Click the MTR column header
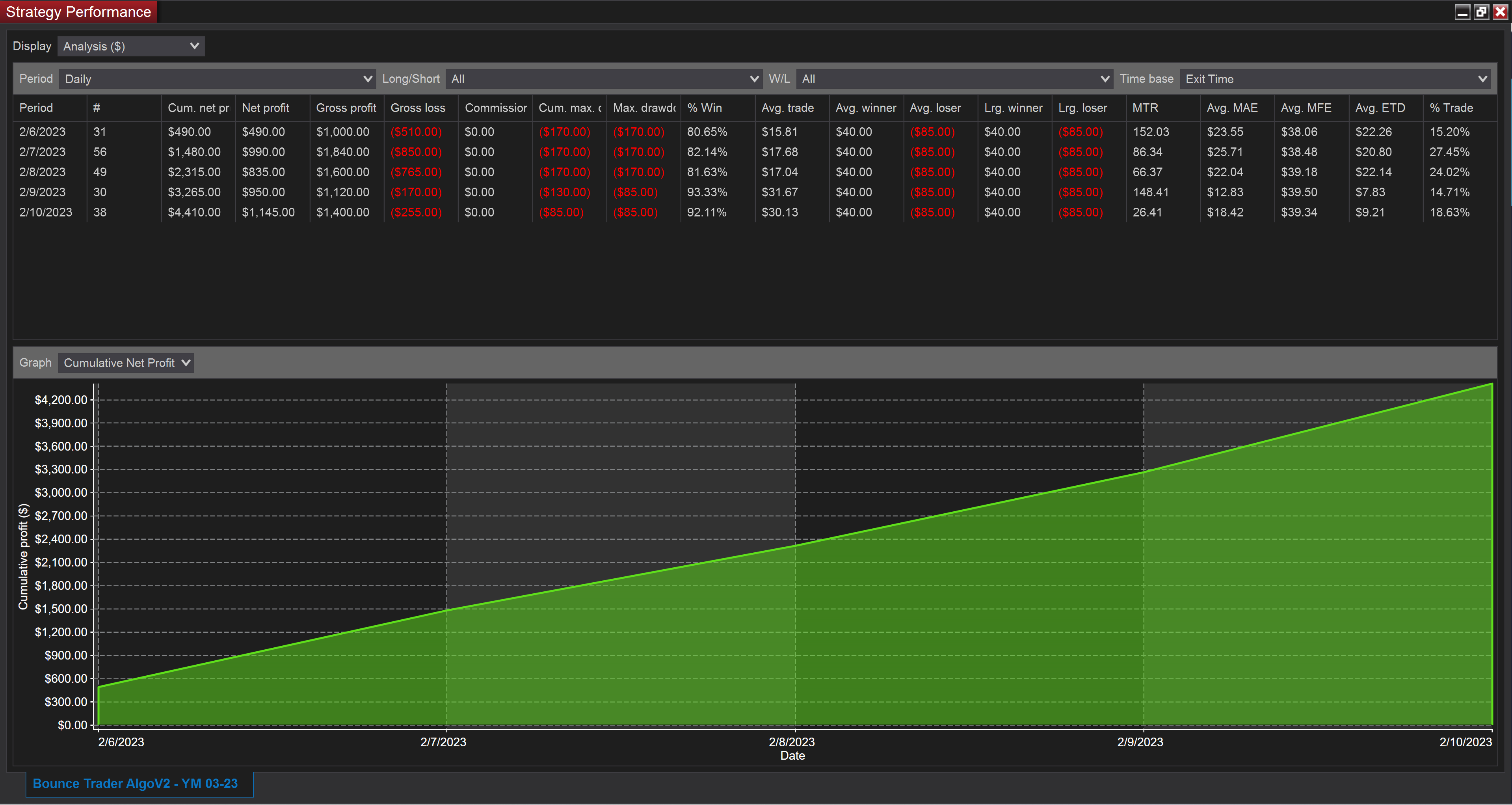The image size is (1512, 805). pos(1145,108)
